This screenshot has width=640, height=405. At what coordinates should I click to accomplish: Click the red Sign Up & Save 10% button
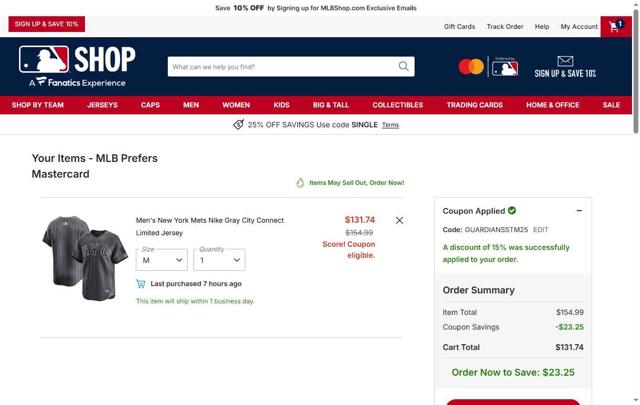[47, 24]
